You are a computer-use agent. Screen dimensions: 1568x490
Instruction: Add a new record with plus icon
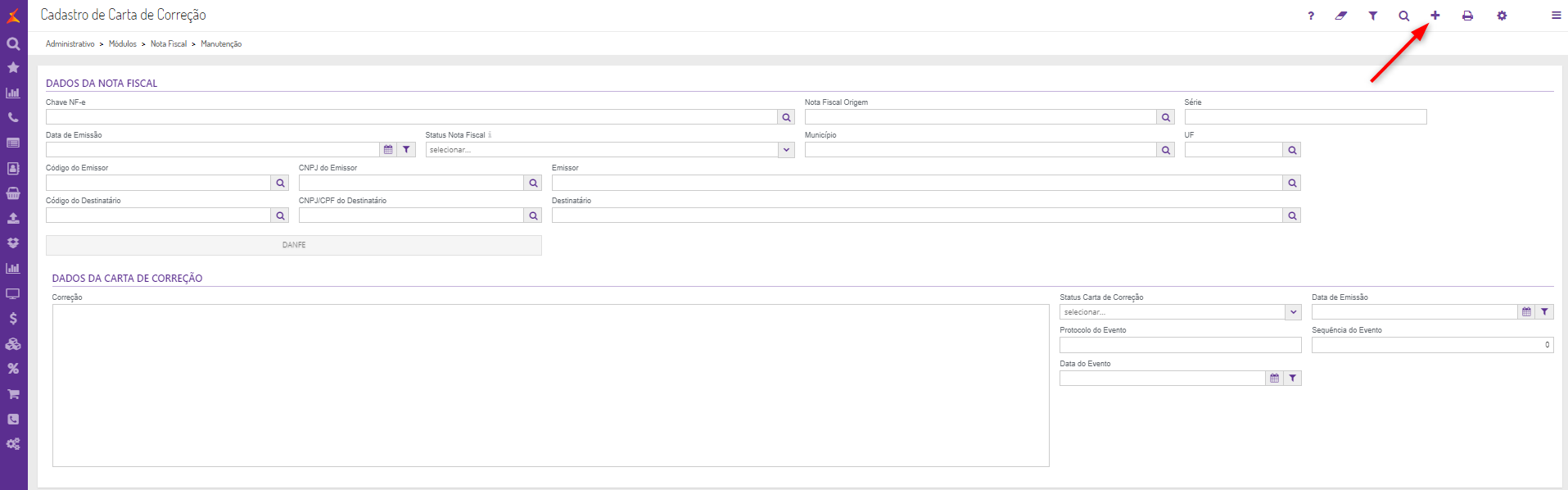1435,16
